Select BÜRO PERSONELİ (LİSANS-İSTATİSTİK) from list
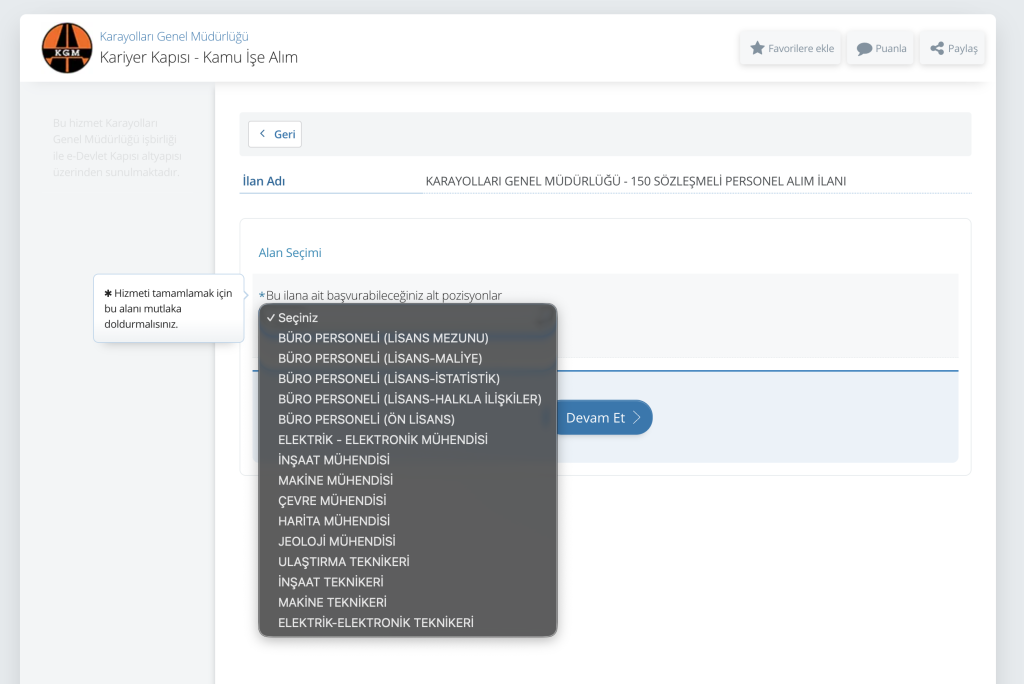1024x684 pixels. [x=389, y=379]
